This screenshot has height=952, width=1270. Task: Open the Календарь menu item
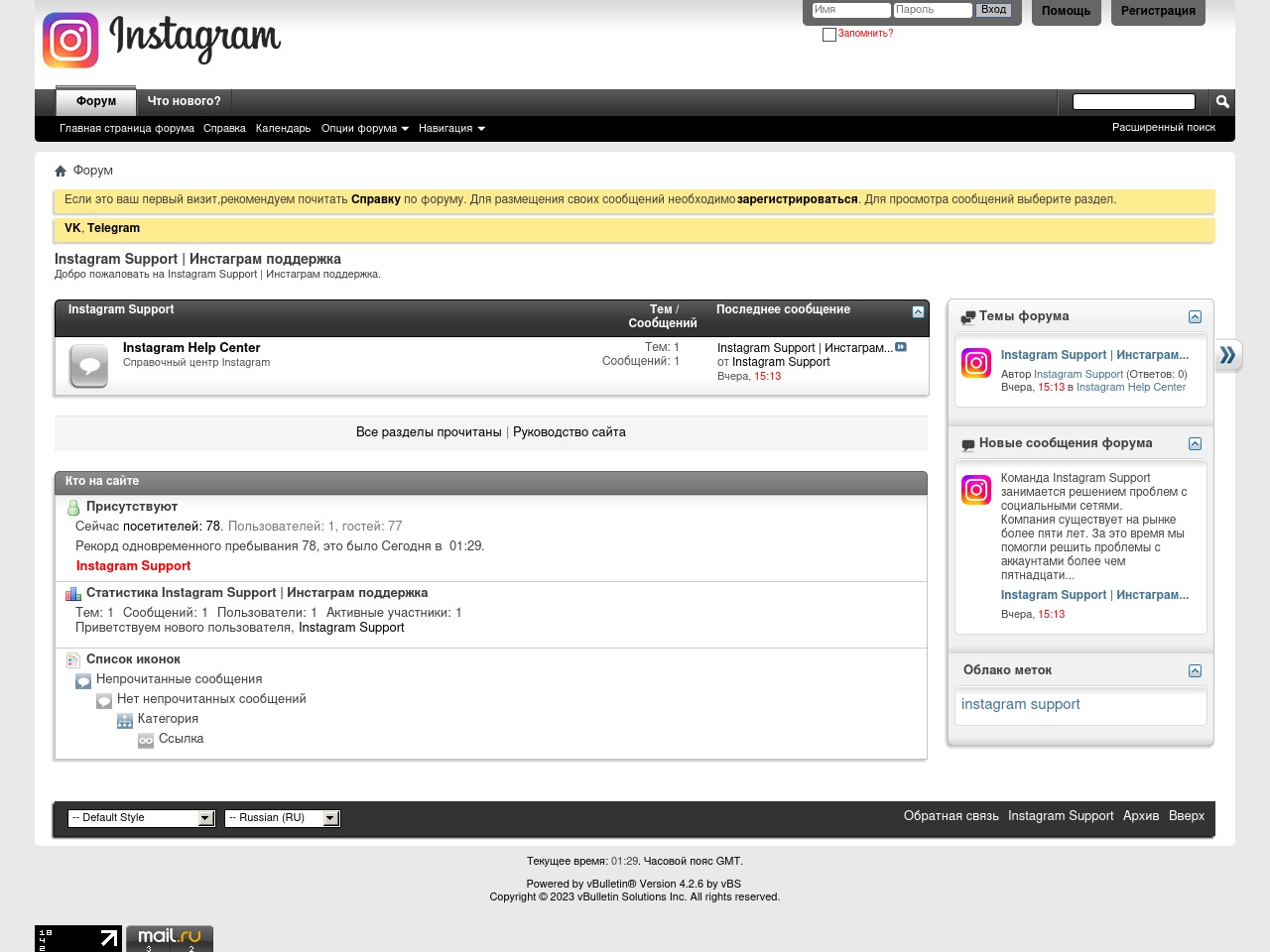pos(283,128)
